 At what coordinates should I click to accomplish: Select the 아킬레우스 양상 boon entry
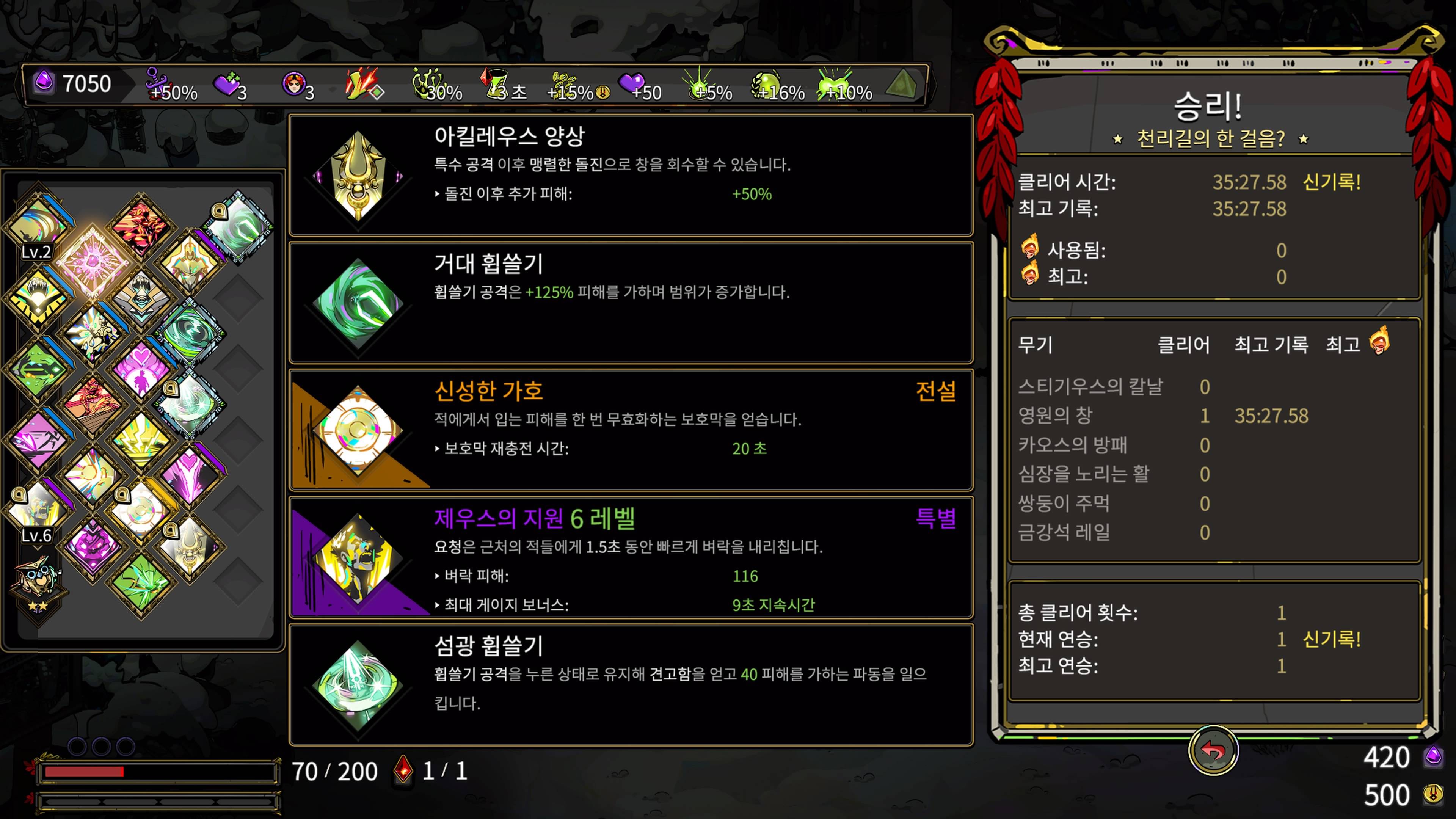click(x=631, y=175)
